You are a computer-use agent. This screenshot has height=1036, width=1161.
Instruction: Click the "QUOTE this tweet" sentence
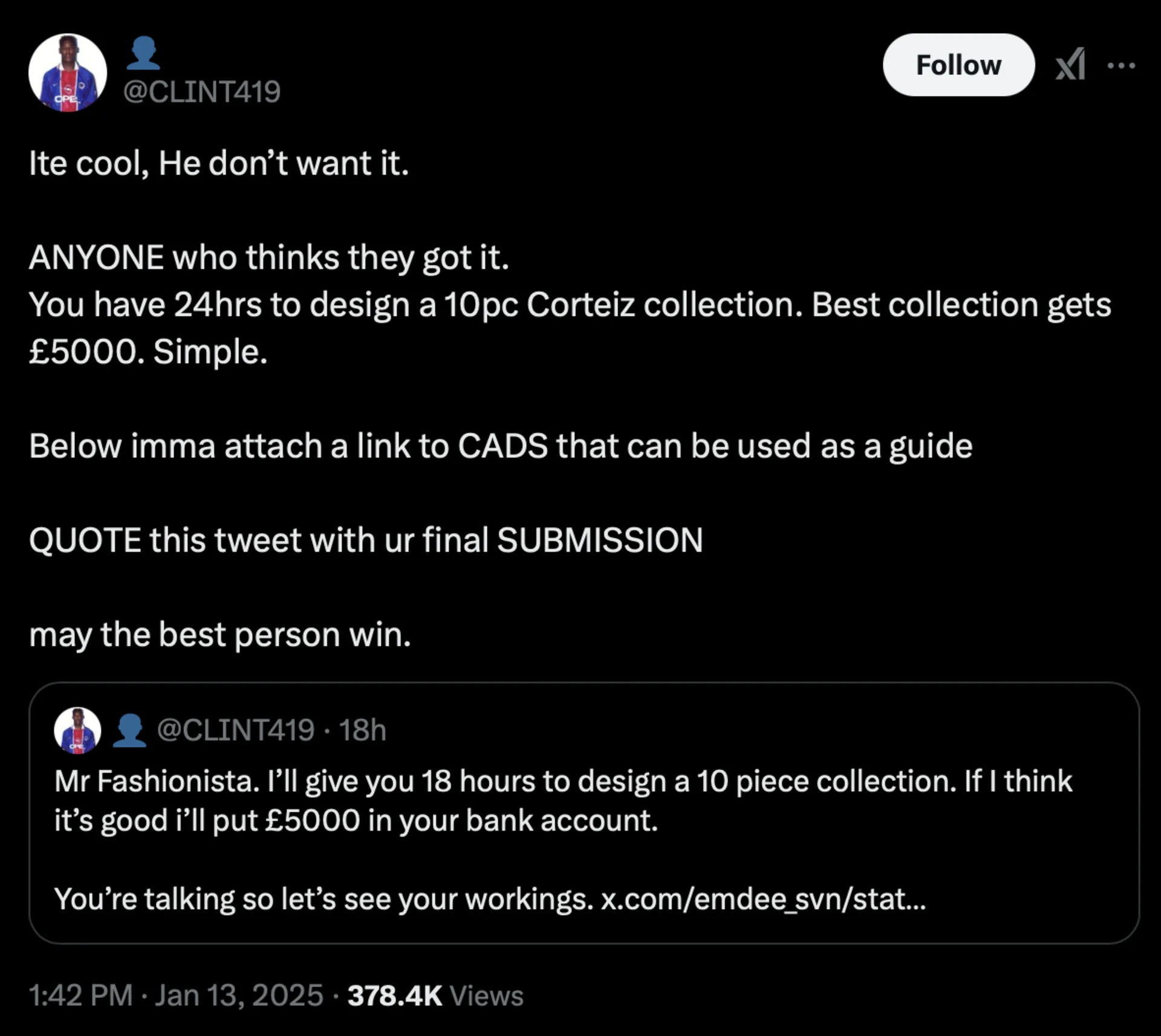tap(366, 540)
